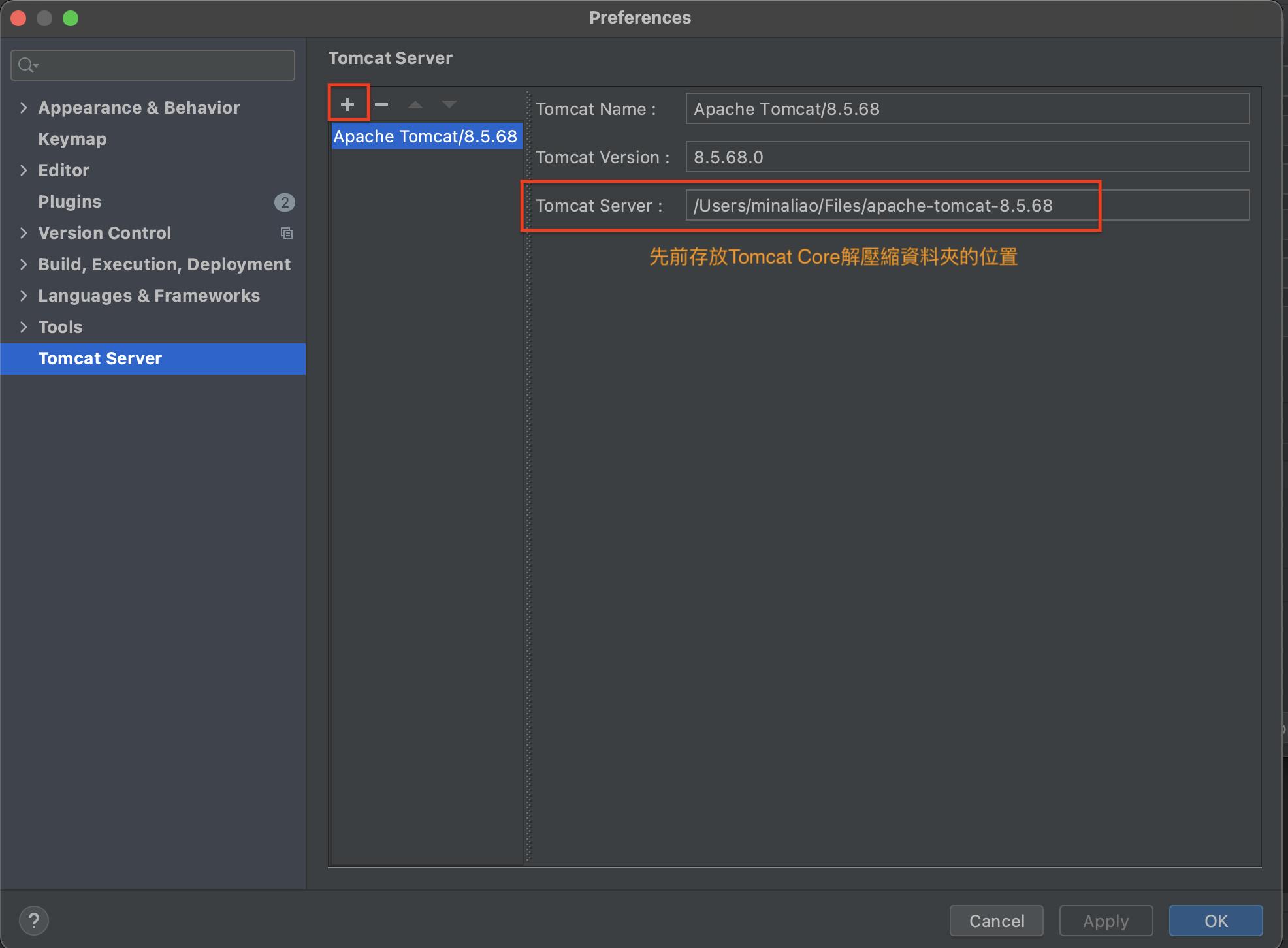1288x948 pixels.
Task: Click the Tomcat Version input field
Action: tap(967, 157)
